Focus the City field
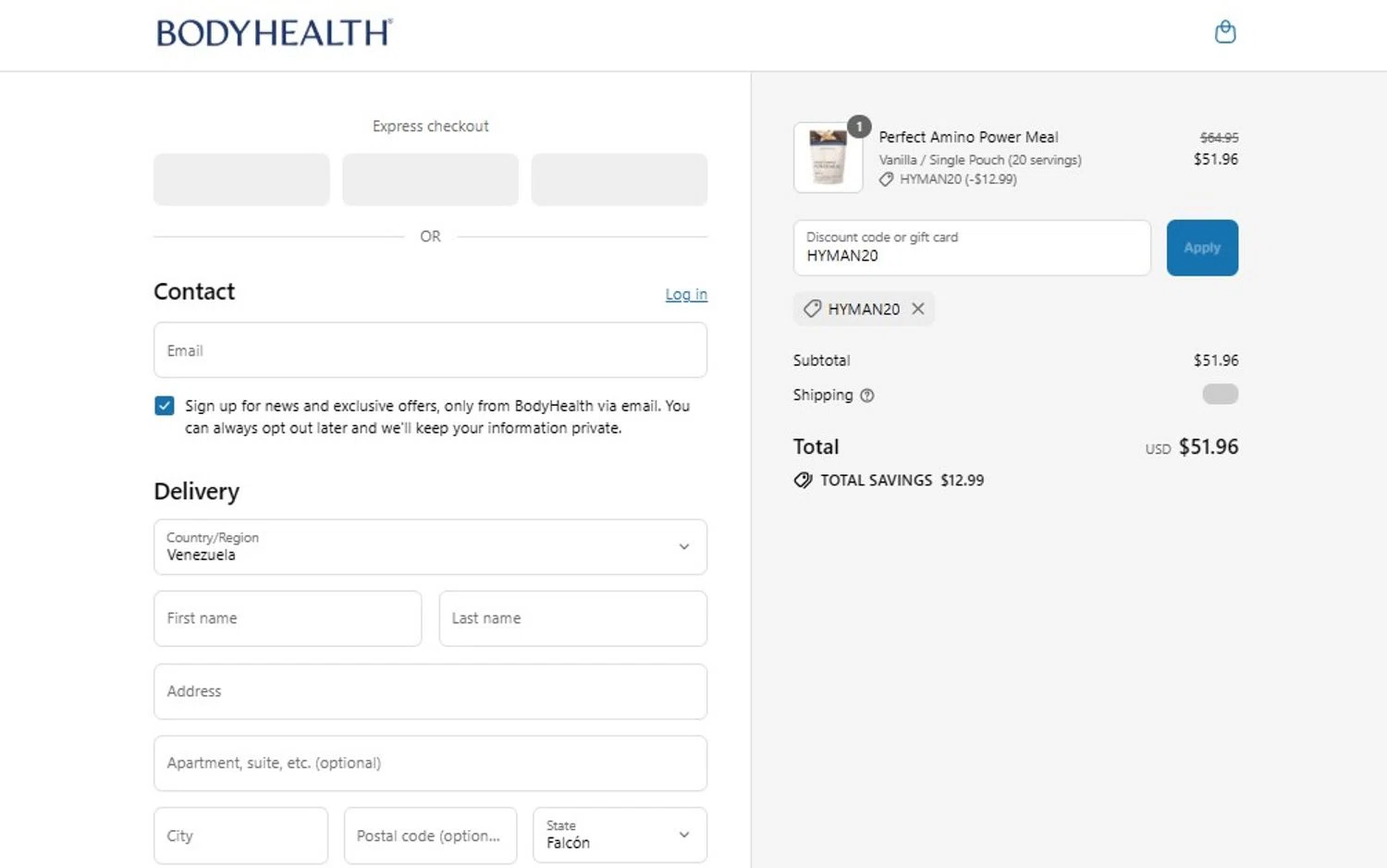 (240, 836)
